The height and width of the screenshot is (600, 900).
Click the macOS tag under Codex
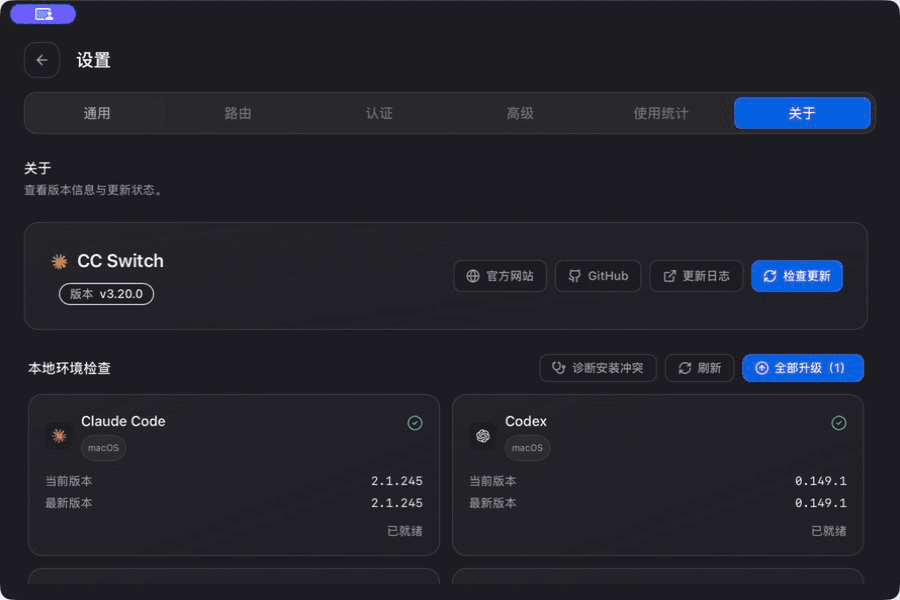pos(527,448)
